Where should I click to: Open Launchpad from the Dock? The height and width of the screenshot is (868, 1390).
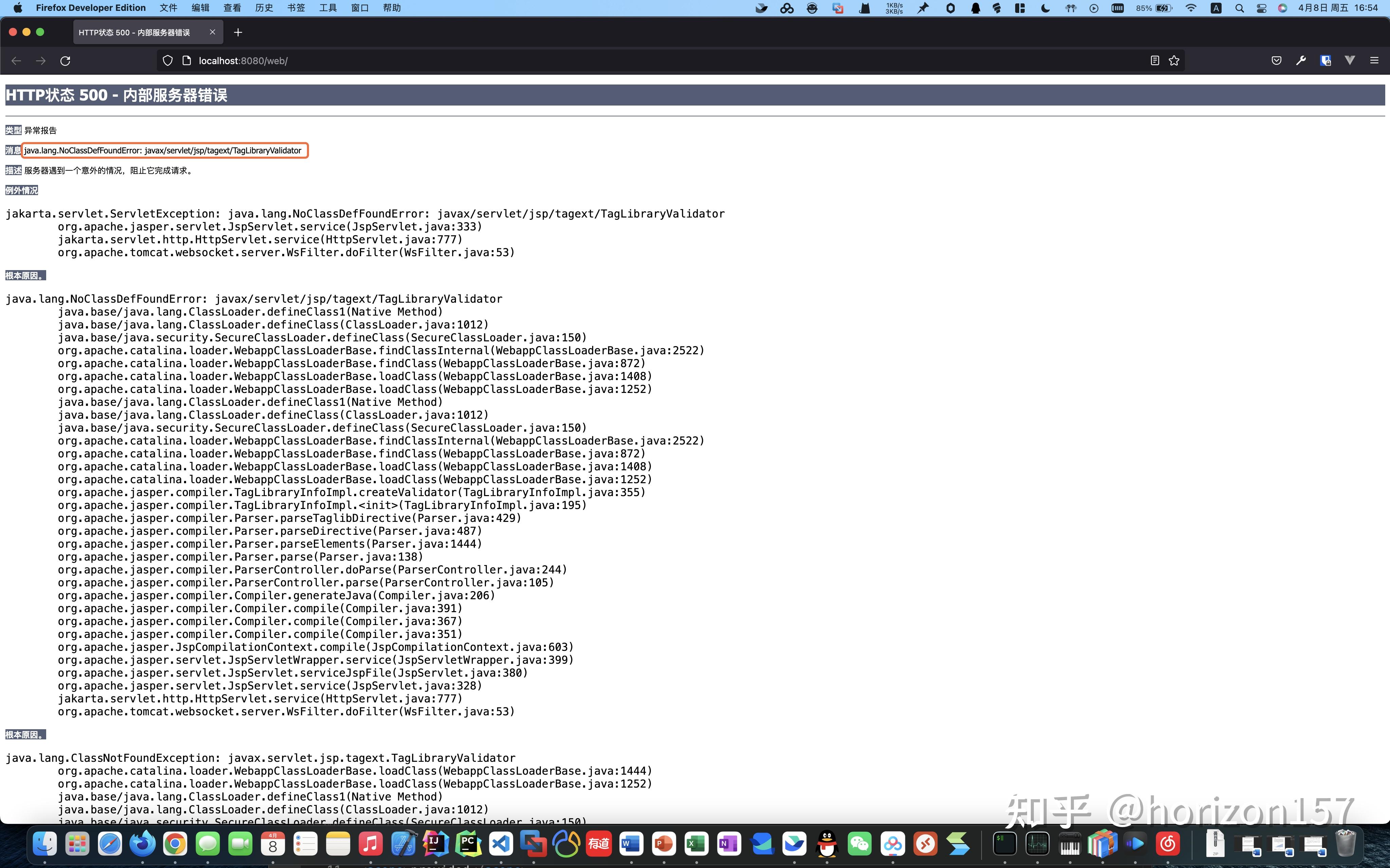pos(77,844)
